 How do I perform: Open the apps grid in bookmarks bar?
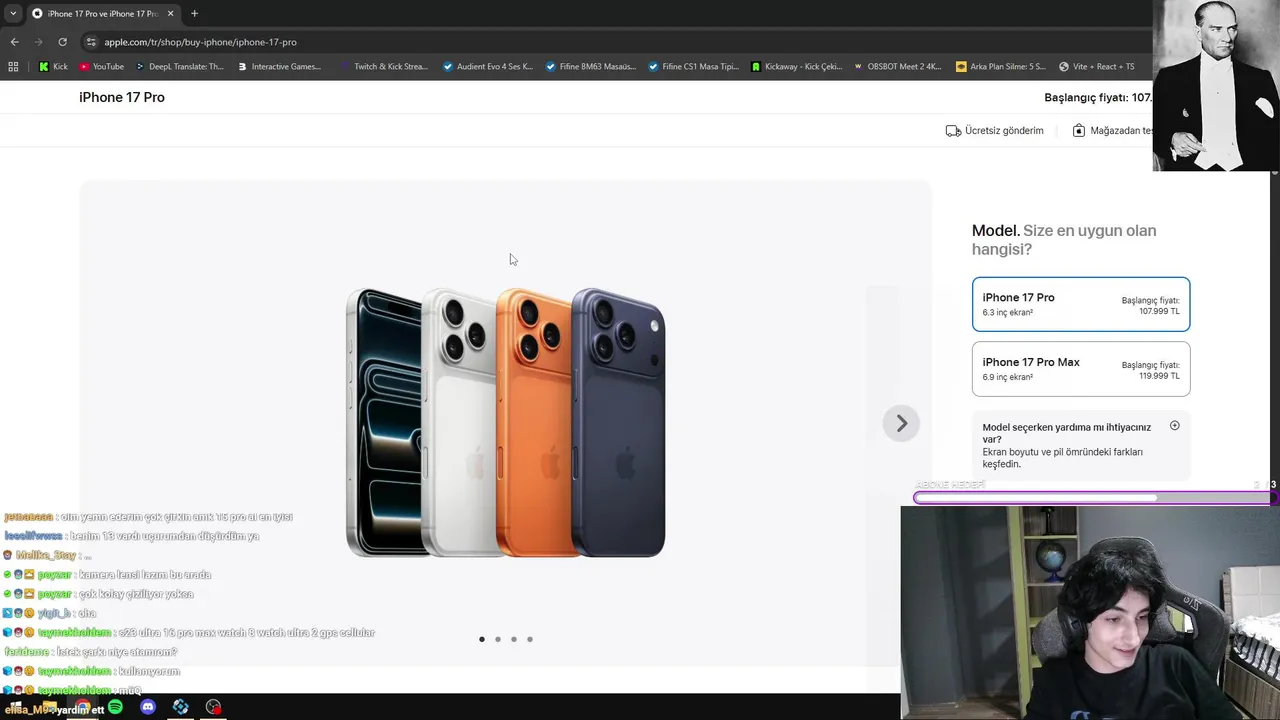pyautogui.click(x=13, y=67)
